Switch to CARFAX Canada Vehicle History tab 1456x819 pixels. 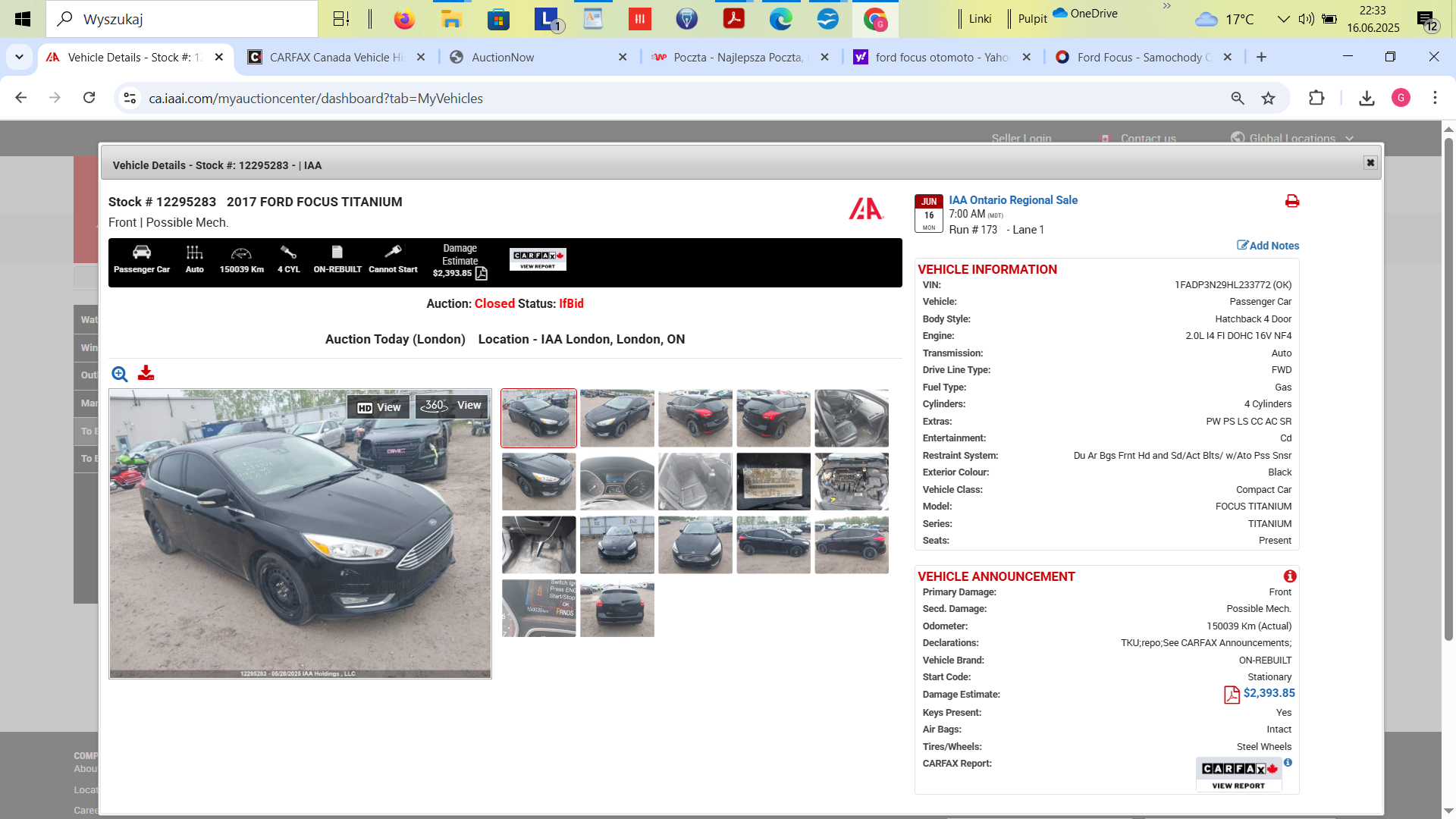[x=337, y=57]
